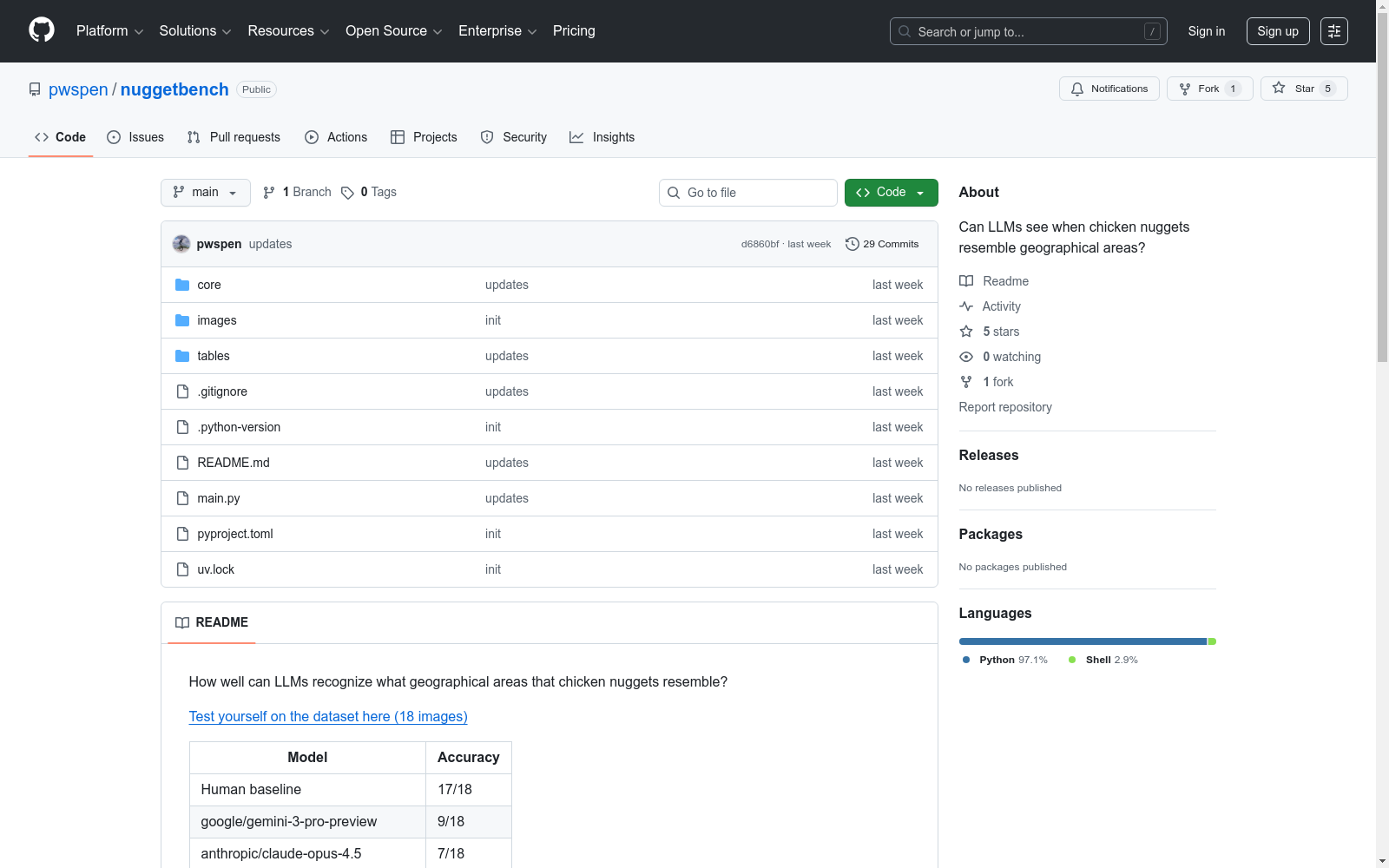Expand the Enterprise menu
This screenshot has width=1389, height=868.
click(x=497, y=31)
